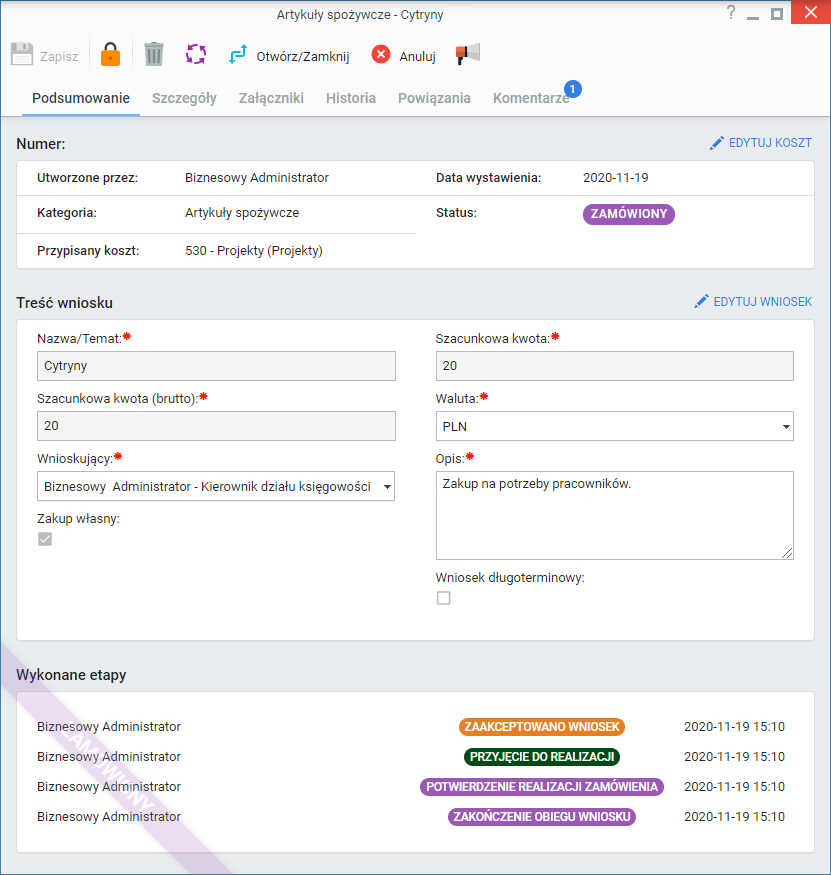Click the blue comments count badge
Image resolution: width=831 pixels, height=875 pixels.
[573, 89]
